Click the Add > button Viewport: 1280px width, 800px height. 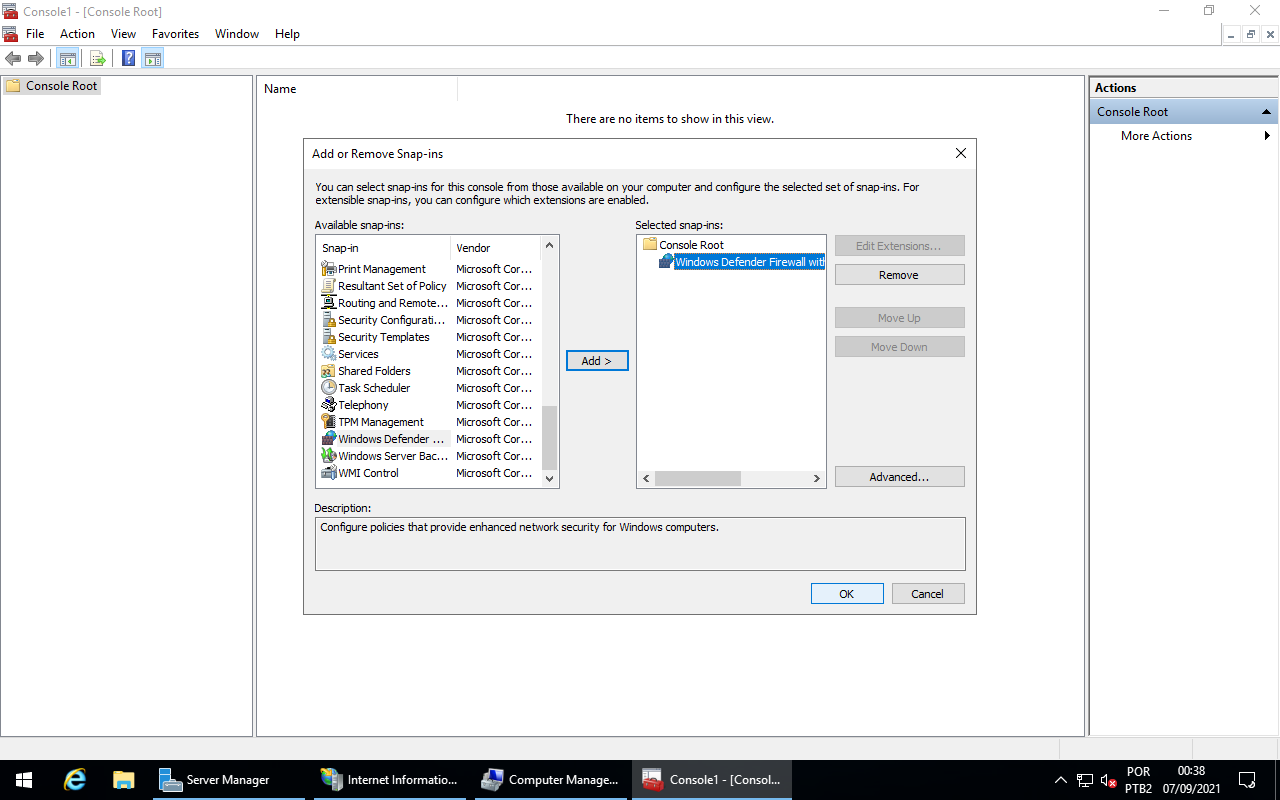click(x=597, y=361)
